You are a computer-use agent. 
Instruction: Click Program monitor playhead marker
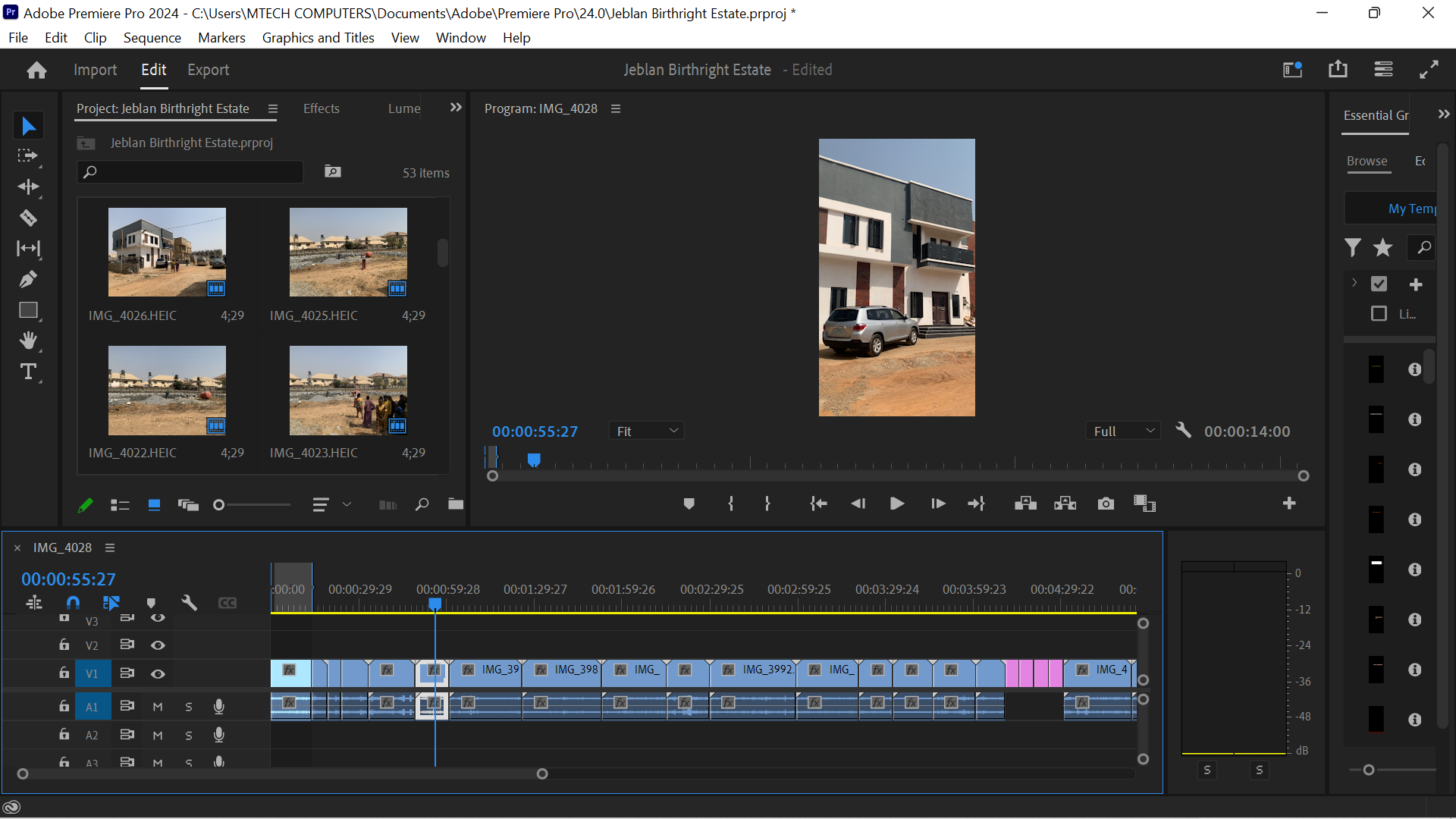pos(534,460)
